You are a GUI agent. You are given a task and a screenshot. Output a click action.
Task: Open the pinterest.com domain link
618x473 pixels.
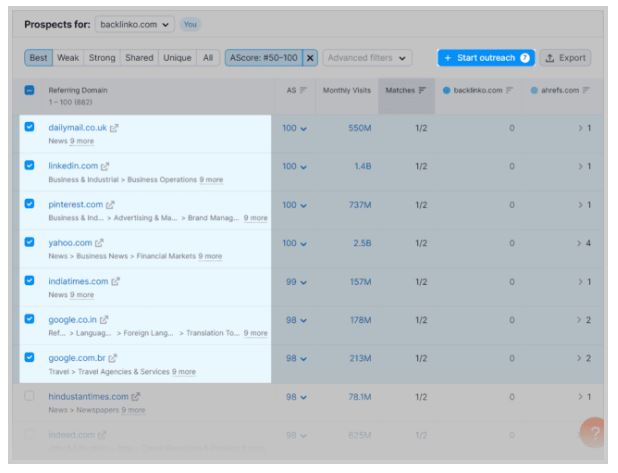tap(76, 205)
